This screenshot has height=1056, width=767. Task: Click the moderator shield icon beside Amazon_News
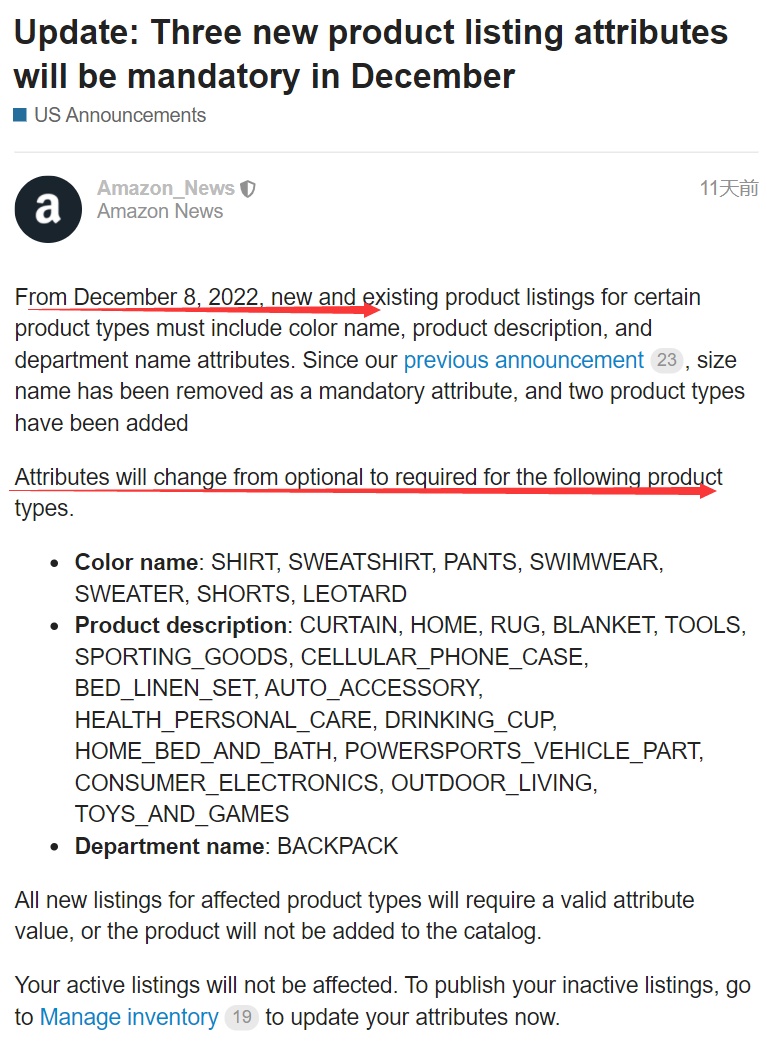click(248, 188)
